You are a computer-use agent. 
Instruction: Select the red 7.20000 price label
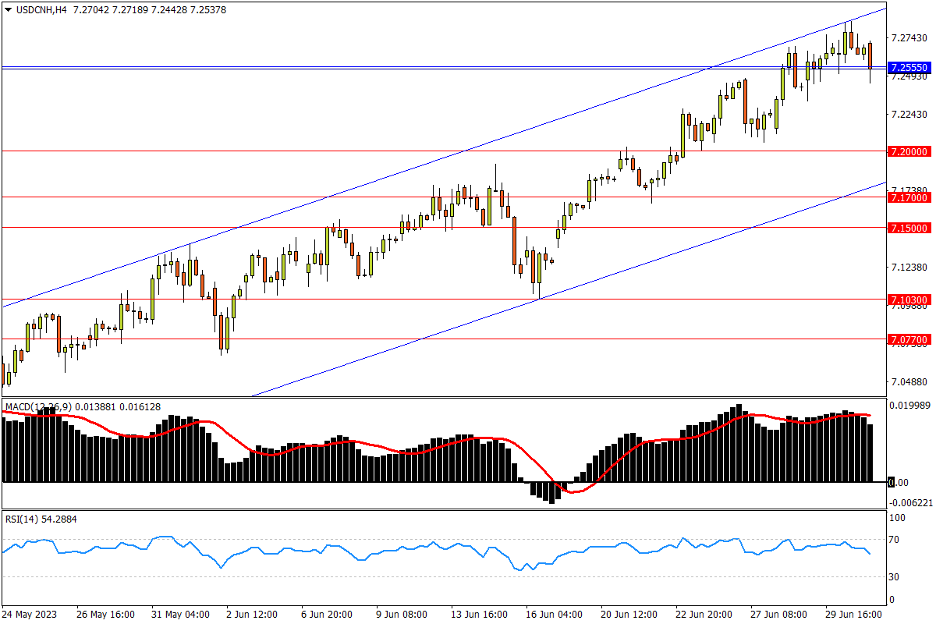click(909, 151)
